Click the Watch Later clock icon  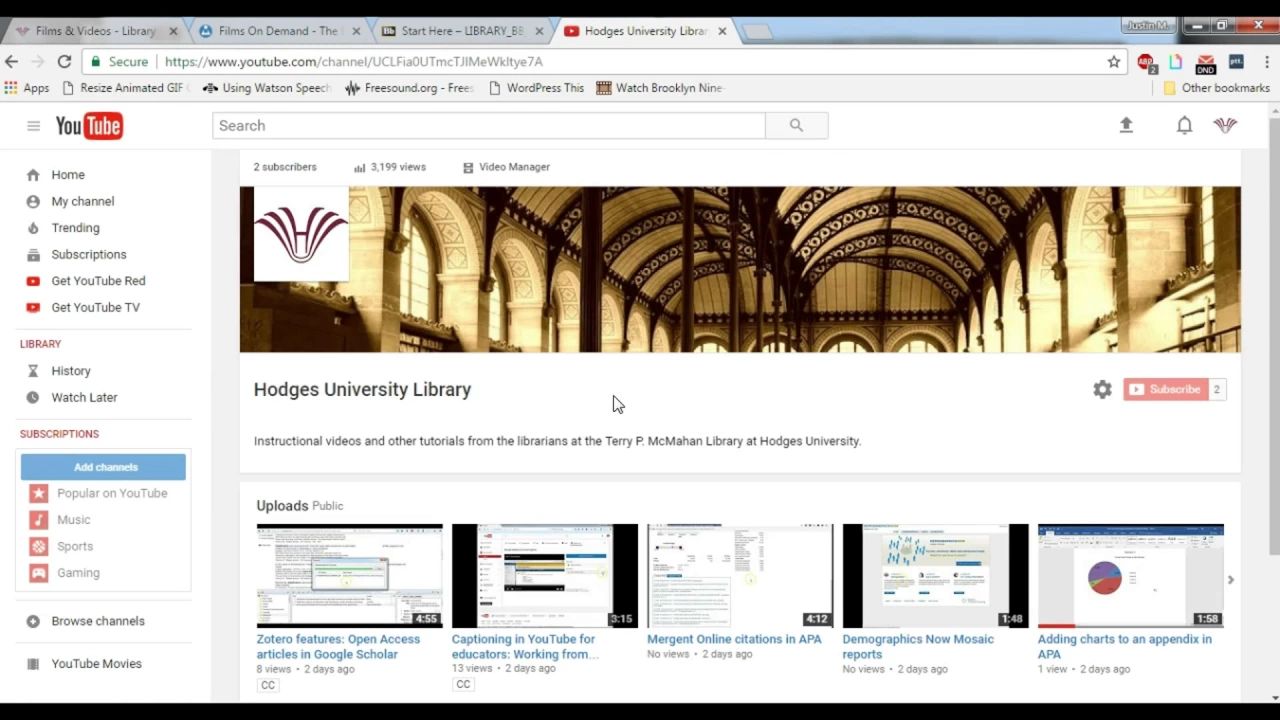[33, 397]
